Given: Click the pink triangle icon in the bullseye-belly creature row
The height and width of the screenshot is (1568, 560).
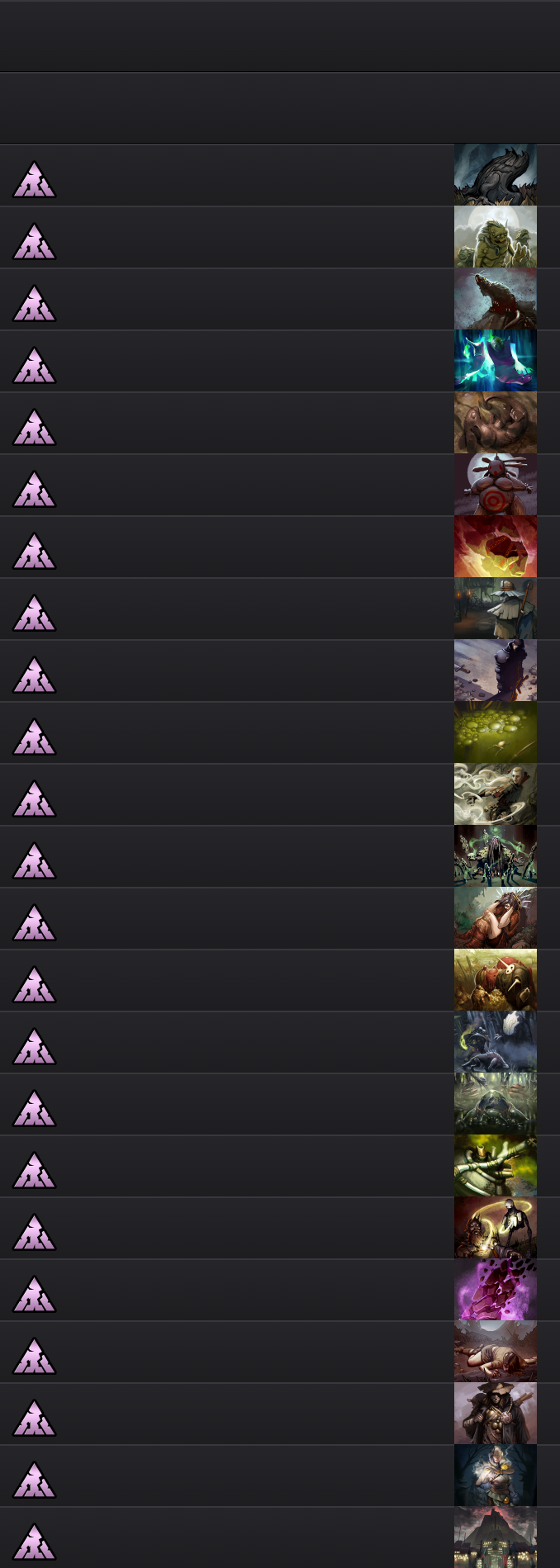Looking at the screenshot, I should (x=34, y=489).
